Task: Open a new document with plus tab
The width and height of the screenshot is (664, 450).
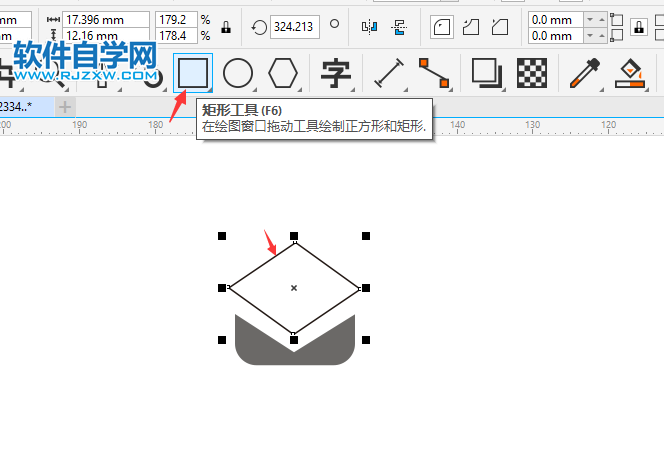Action: (65, 107)
